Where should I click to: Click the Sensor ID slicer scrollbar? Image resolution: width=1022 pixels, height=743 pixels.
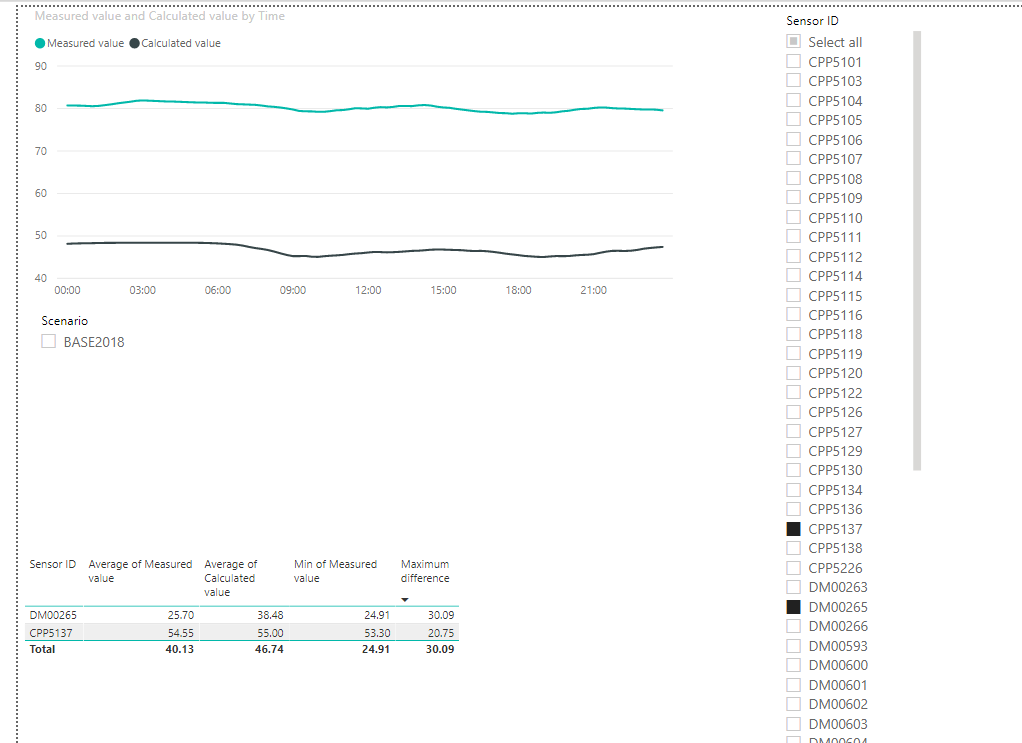coord(917,250)
